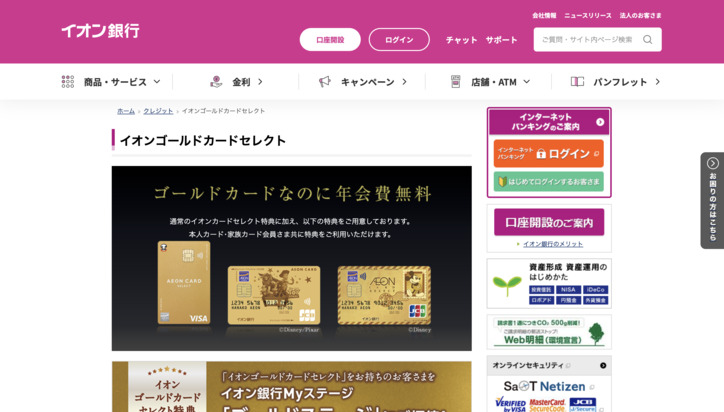Click the arrow icon on インターネットバンキングのご案内

[600, 122]
